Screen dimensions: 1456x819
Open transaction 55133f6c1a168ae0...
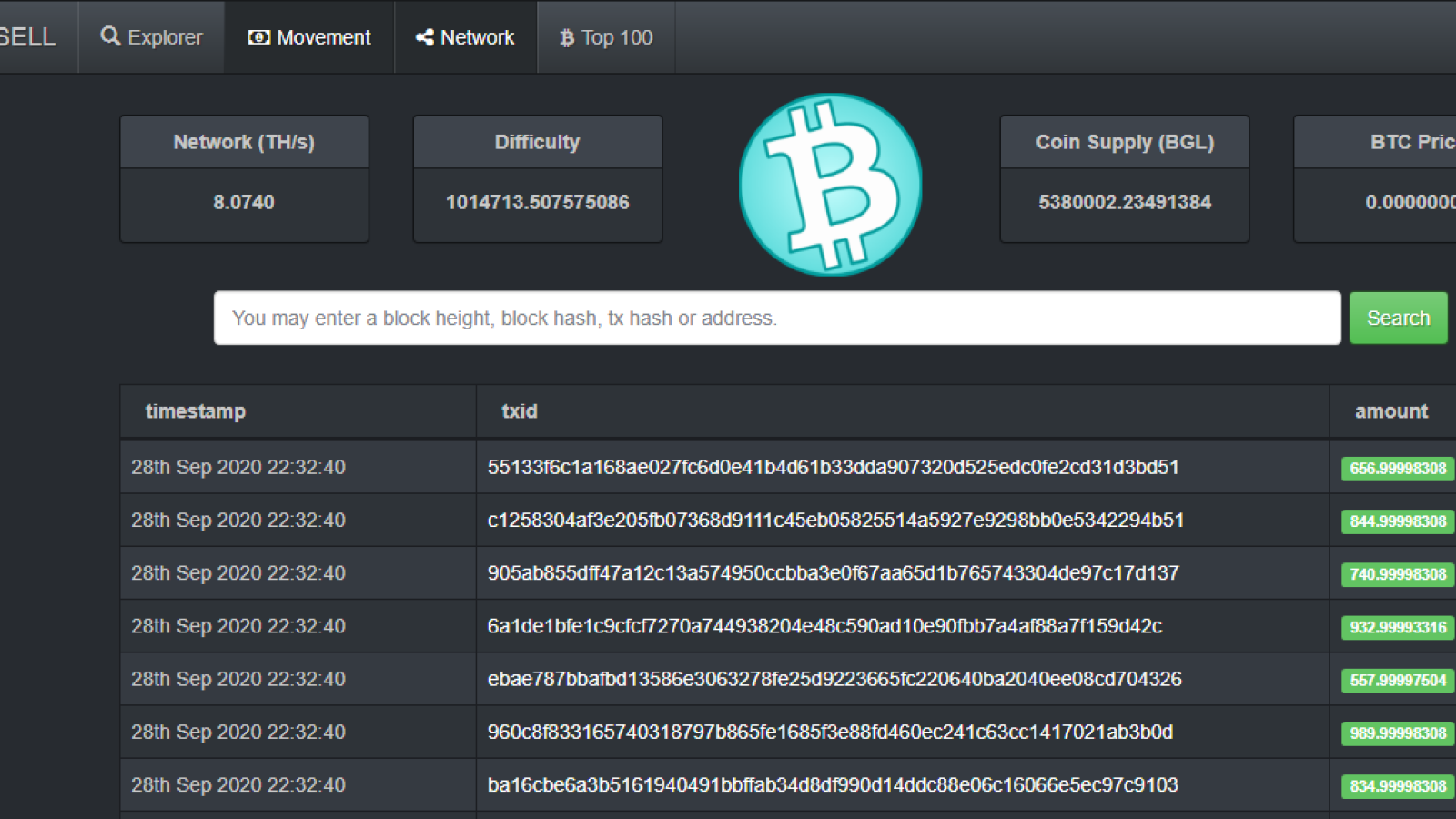click(x=833, y=468)
